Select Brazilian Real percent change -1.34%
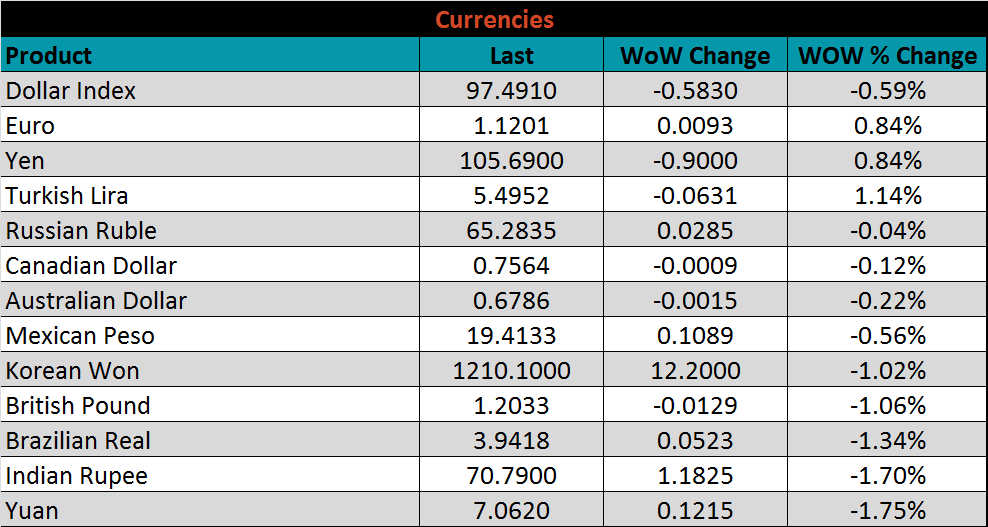Viewport: 988px width, 527px height. click(x=887, y=441)
